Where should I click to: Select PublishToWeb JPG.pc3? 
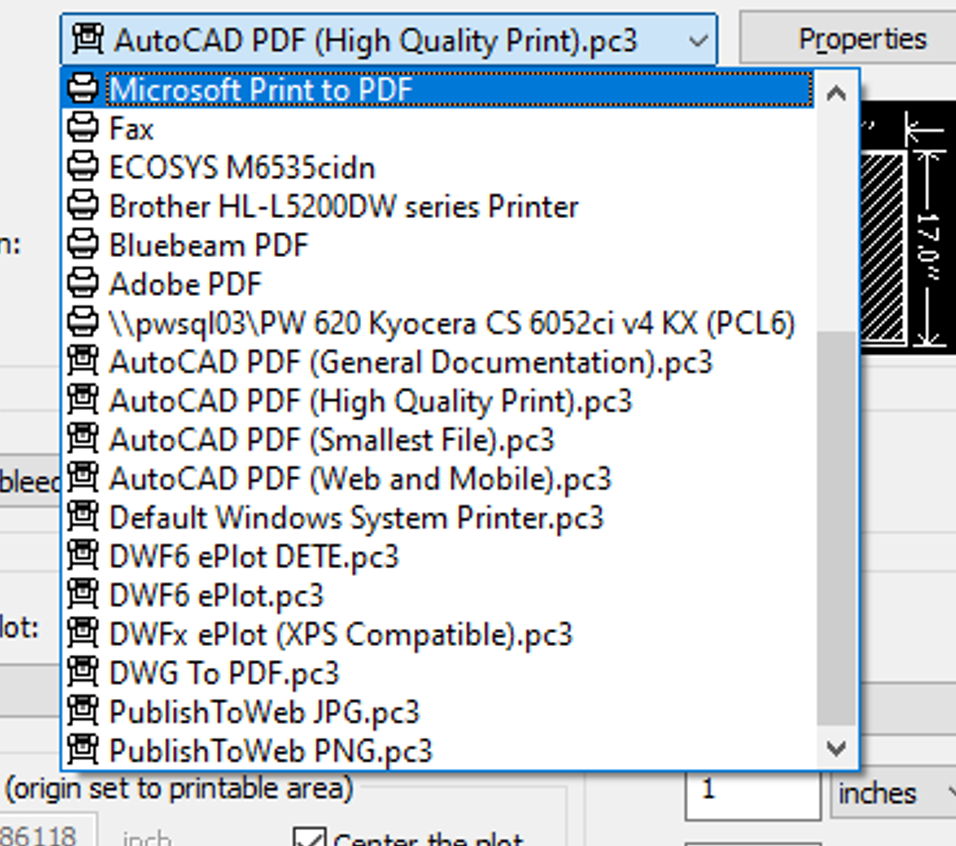(439, 713)
